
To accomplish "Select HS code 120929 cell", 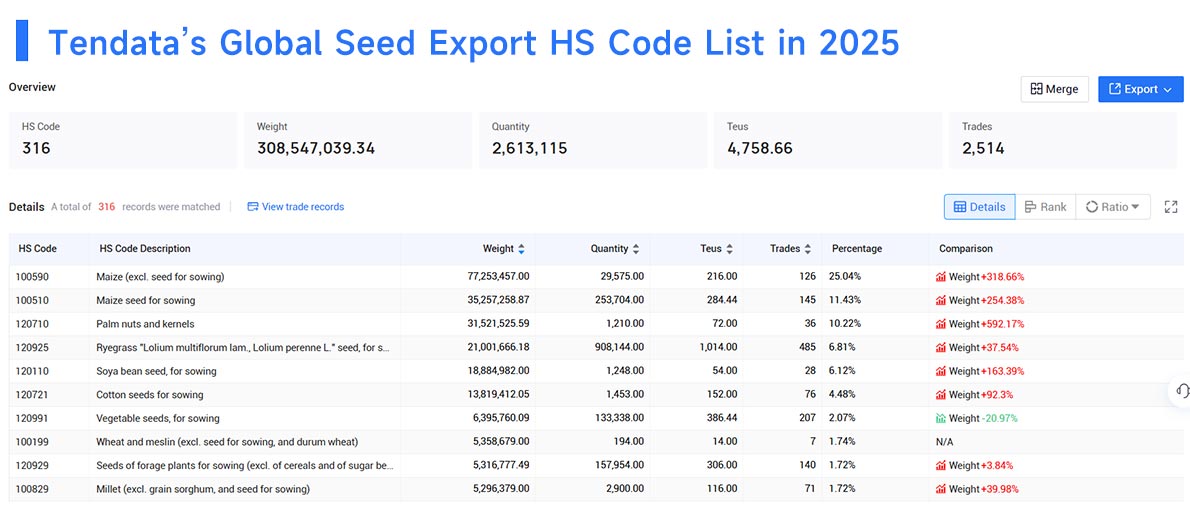I will pos(31,465).
